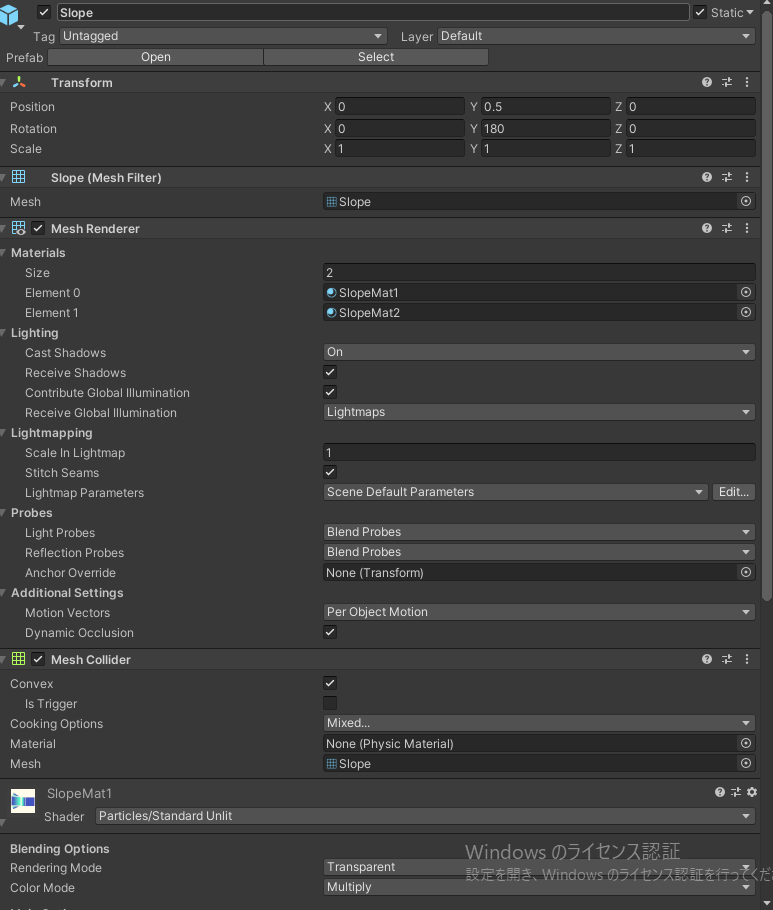Open Mesh Collider preset icon

(x=727, y=659)
